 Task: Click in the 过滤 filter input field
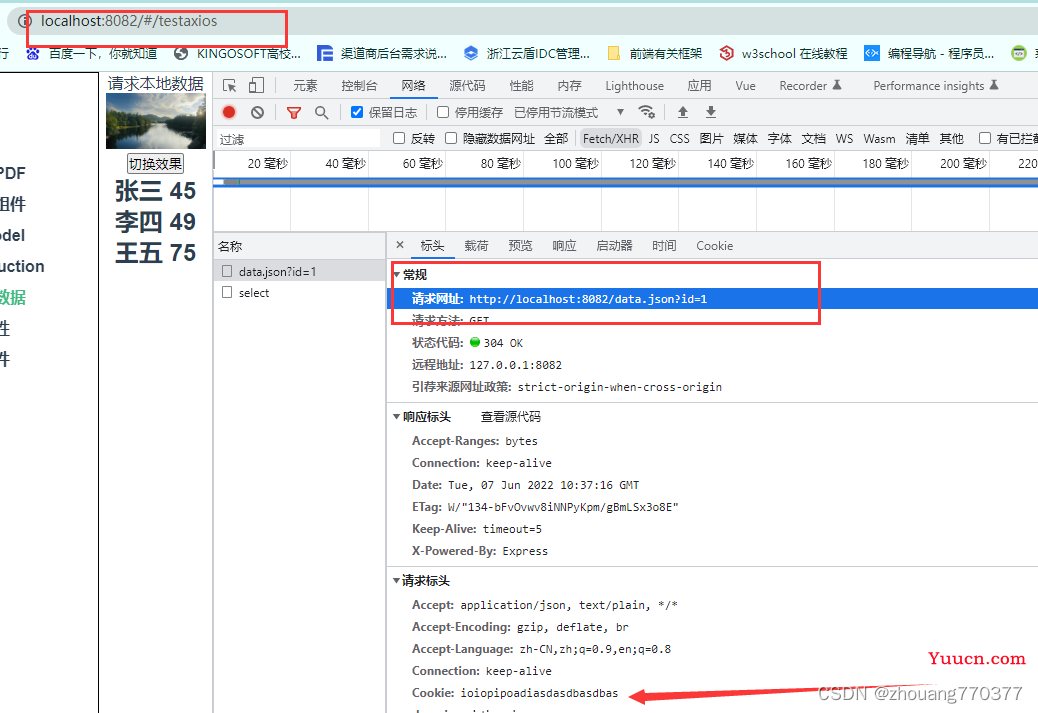point(299,138)
